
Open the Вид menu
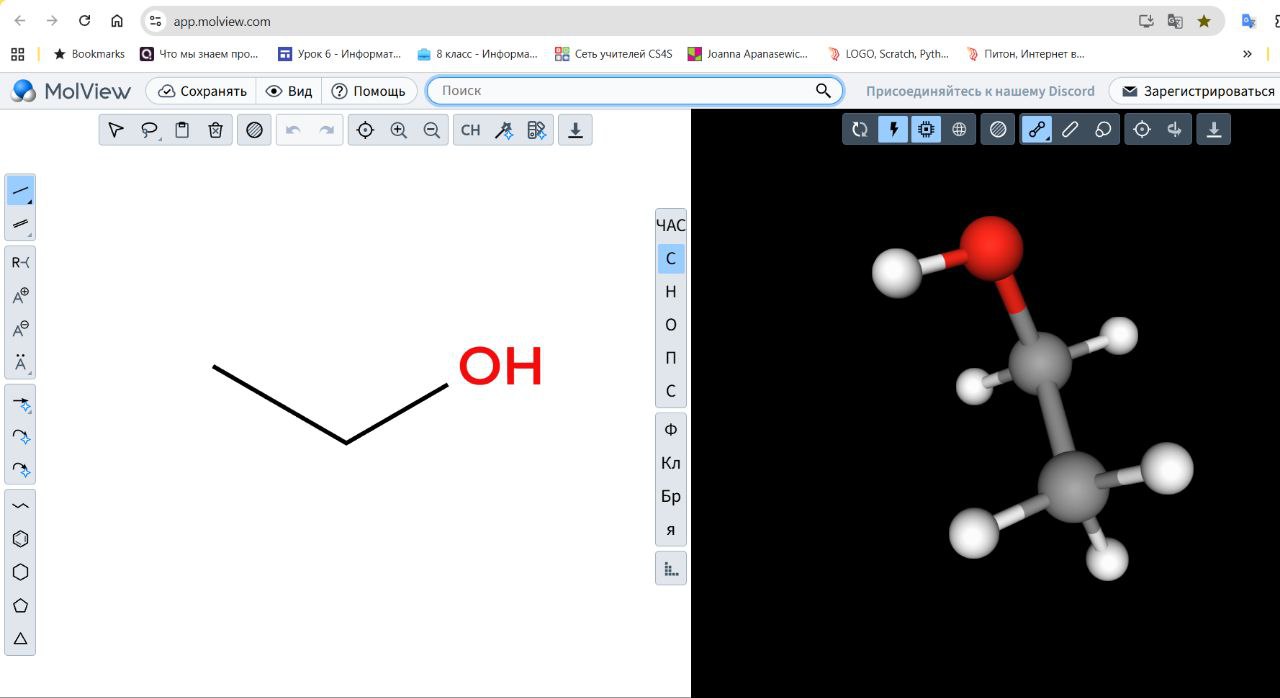point(289,91)
